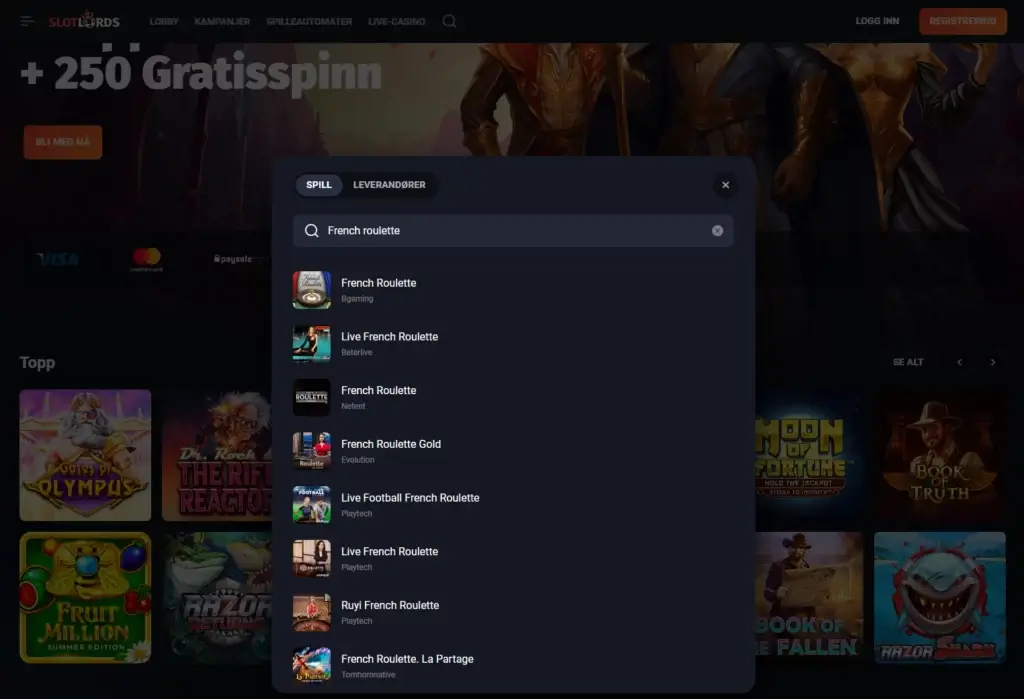Open LIVE-CASINO in the top navigation

[x=396, y=22]
